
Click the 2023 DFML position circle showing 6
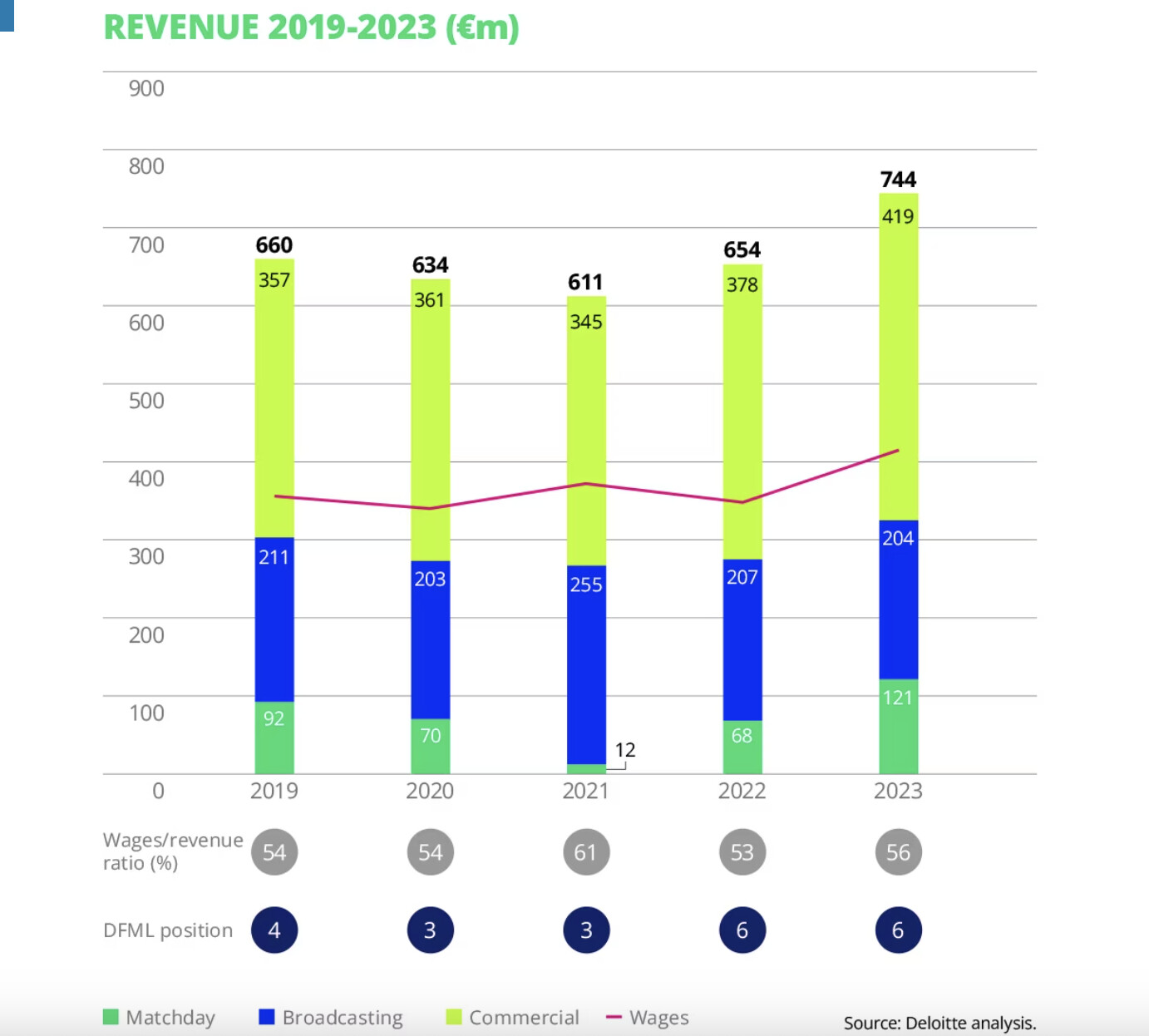point(898,930)
